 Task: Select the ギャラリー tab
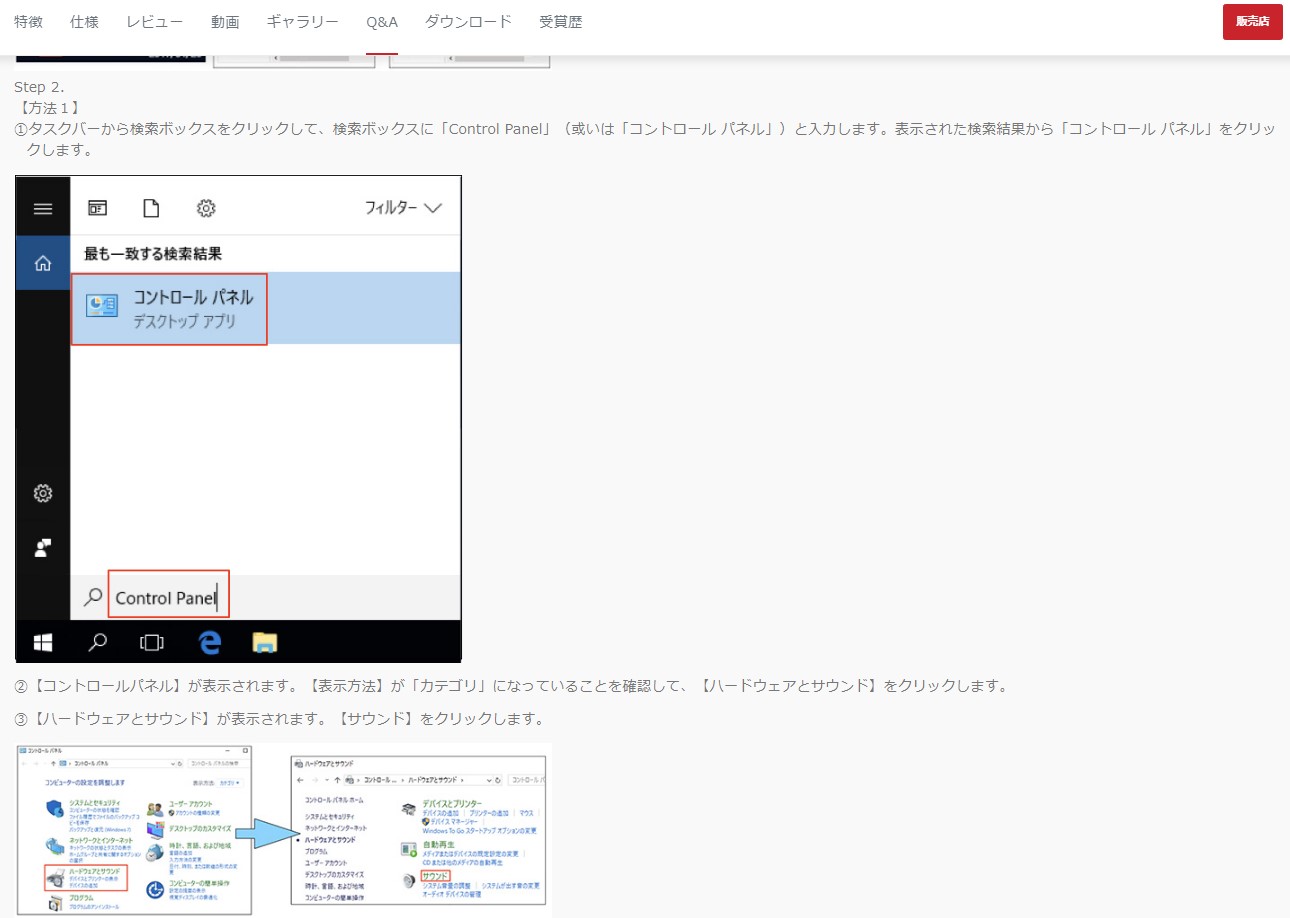pos(303,21)
